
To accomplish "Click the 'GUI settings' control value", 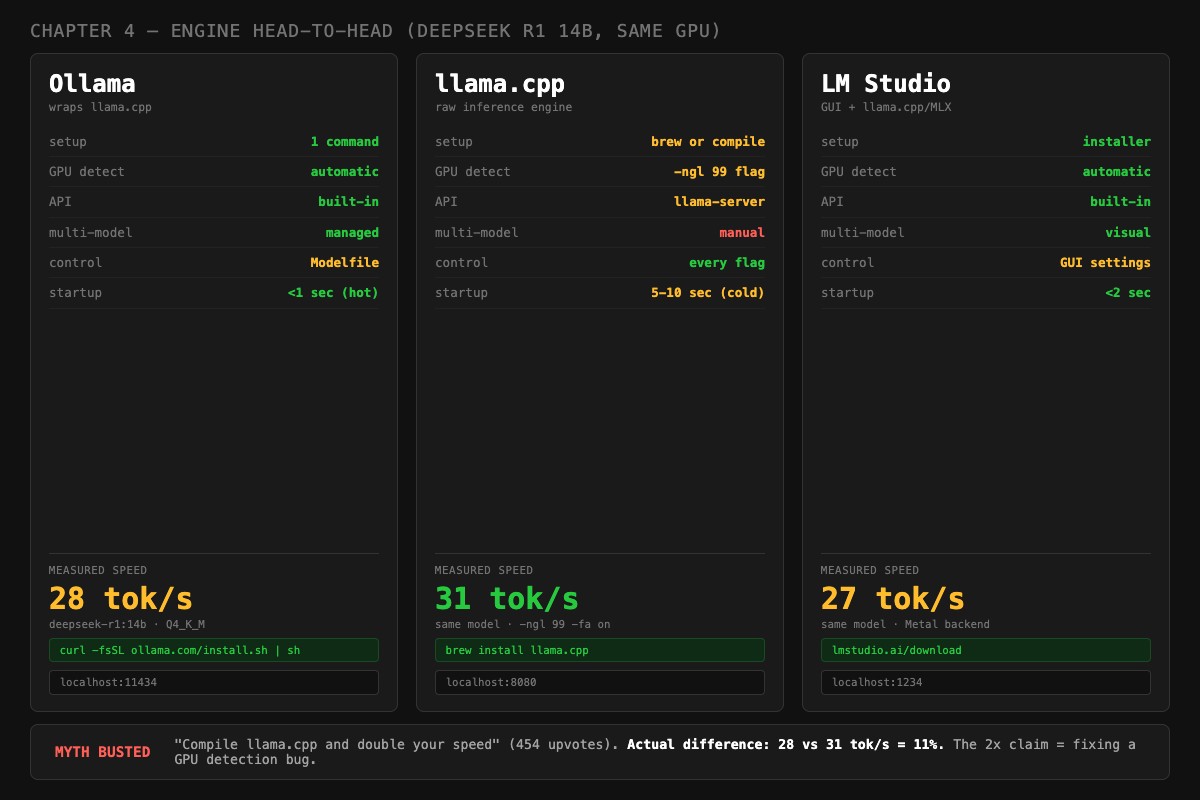I will (1105, 263).
